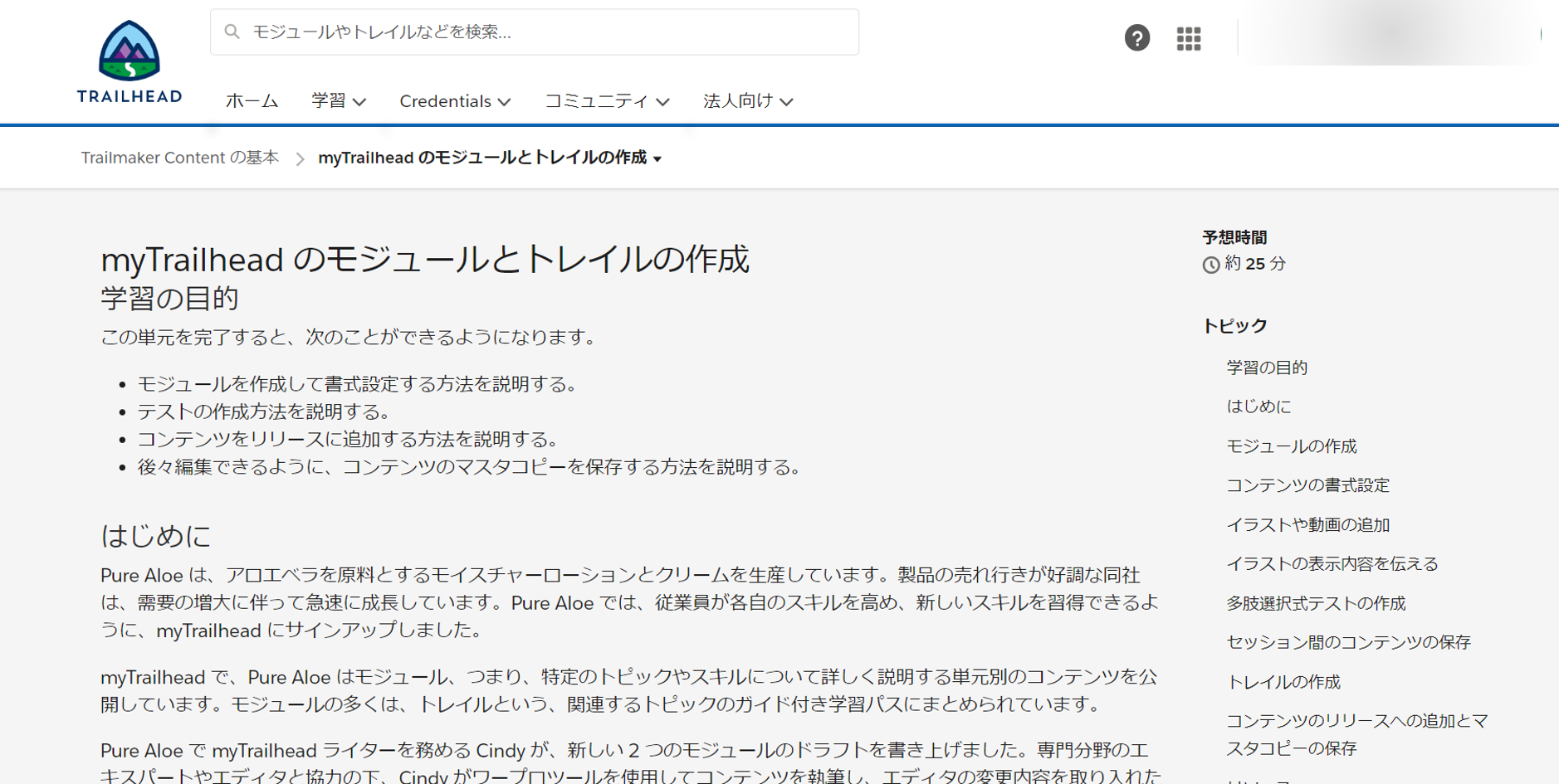The width and height of the screenshot is (1559, 784).
Task: Click the Trailhead logo
Action: click(129, 61)
